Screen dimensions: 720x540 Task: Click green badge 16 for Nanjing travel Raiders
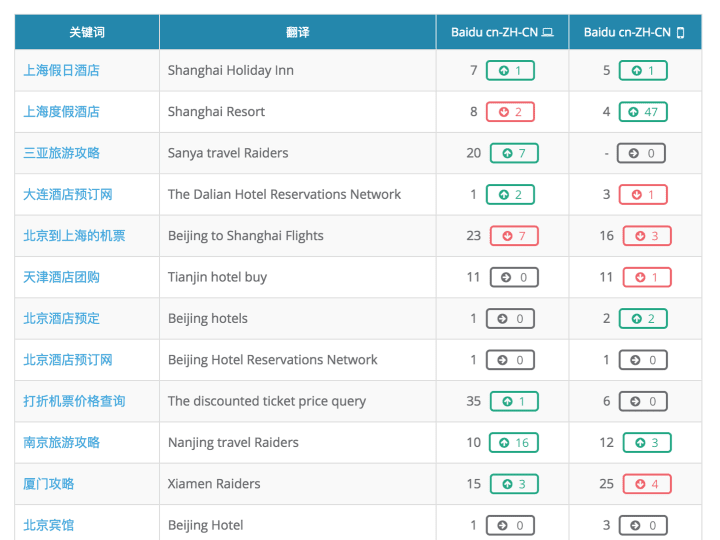pyautogui.click(x=514, y=443)
